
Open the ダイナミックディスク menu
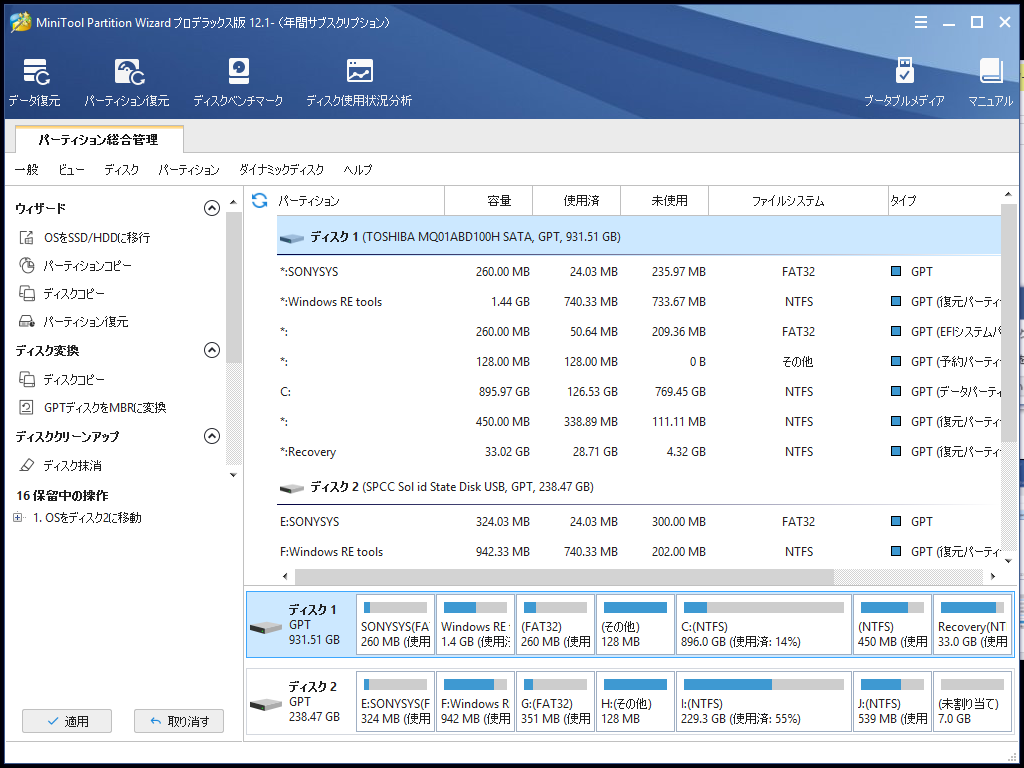click(281, 170)
